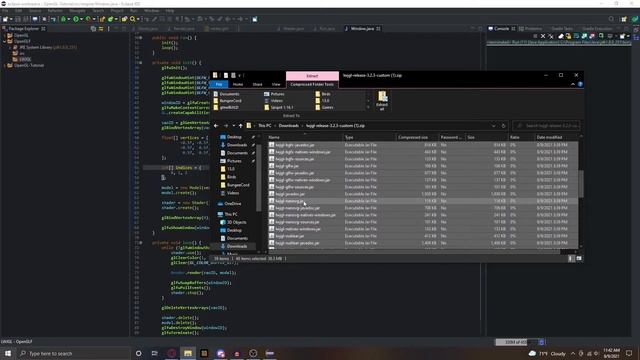Remove all terminated launches in console
Image resolution: width=640 pixels, height=360 pixels.
[551, 36]
